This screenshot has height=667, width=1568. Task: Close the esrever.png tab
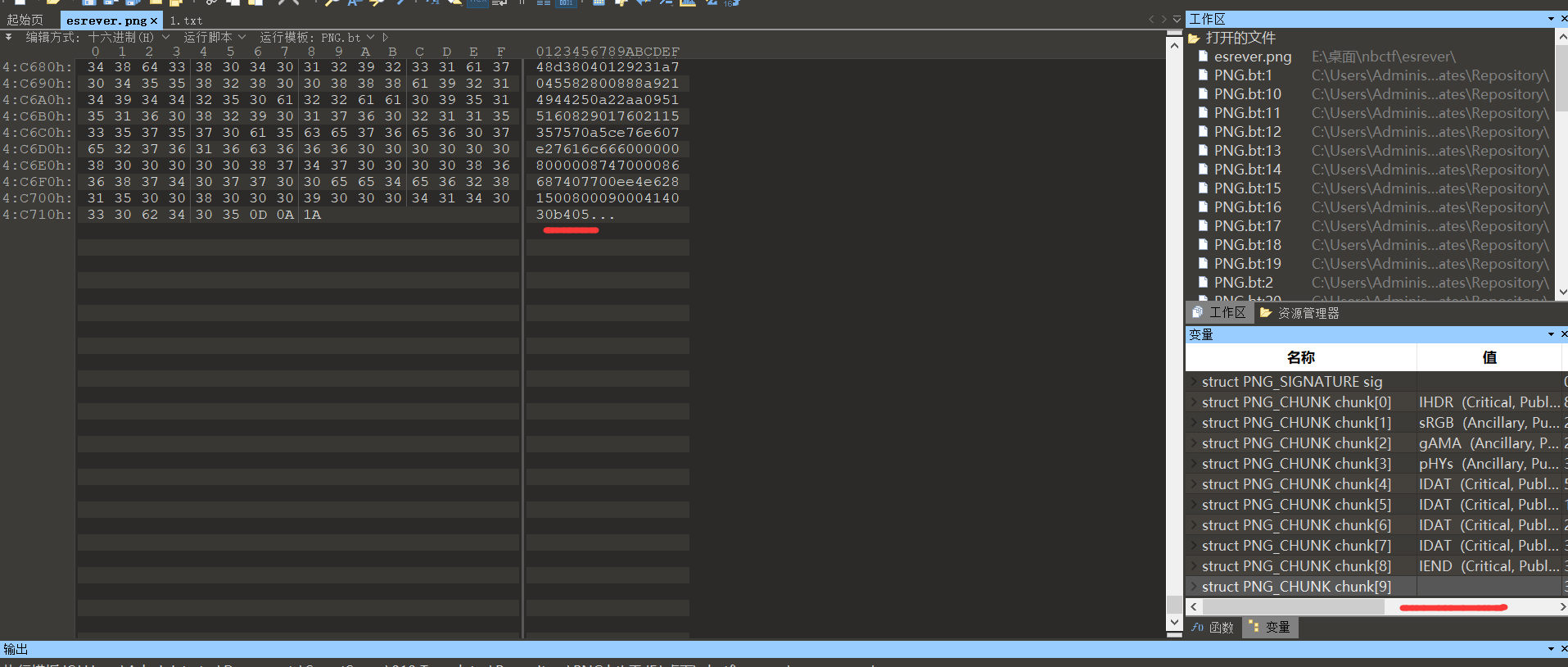(154, 20)
